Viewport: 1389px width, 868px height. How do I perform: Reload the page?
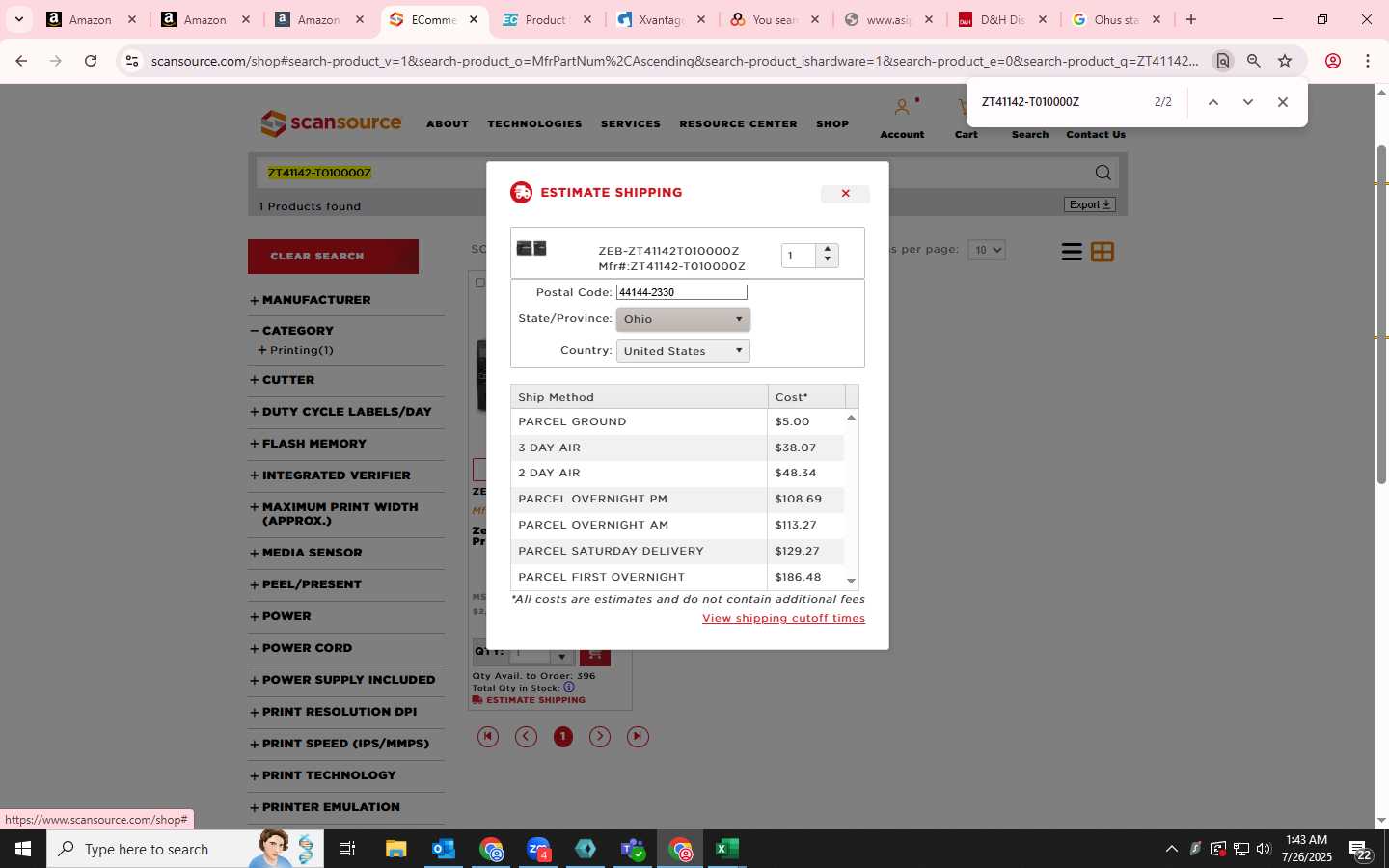point(91,61)
